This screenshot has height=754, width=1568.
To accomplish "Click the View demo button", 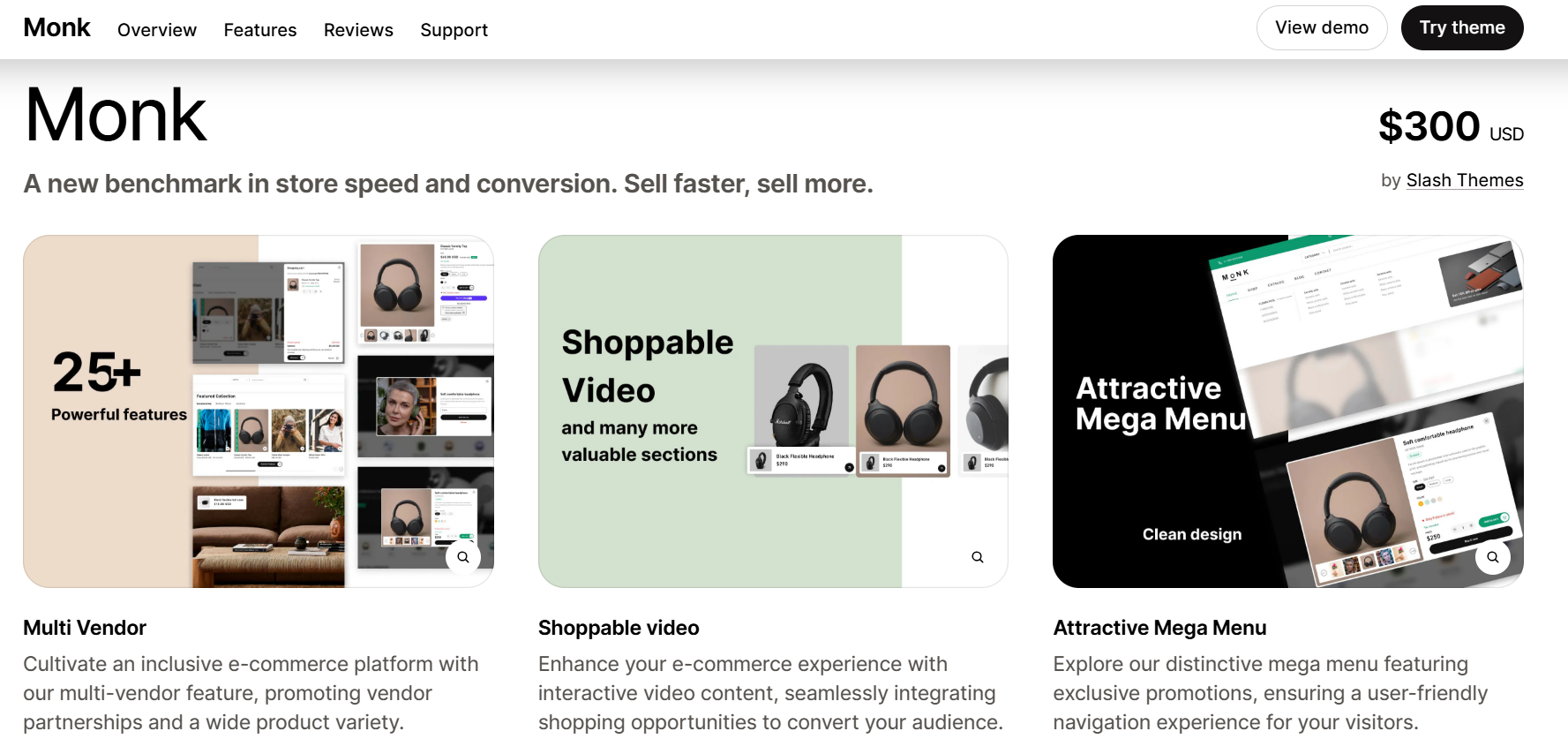I will [x=1322, y=28].
